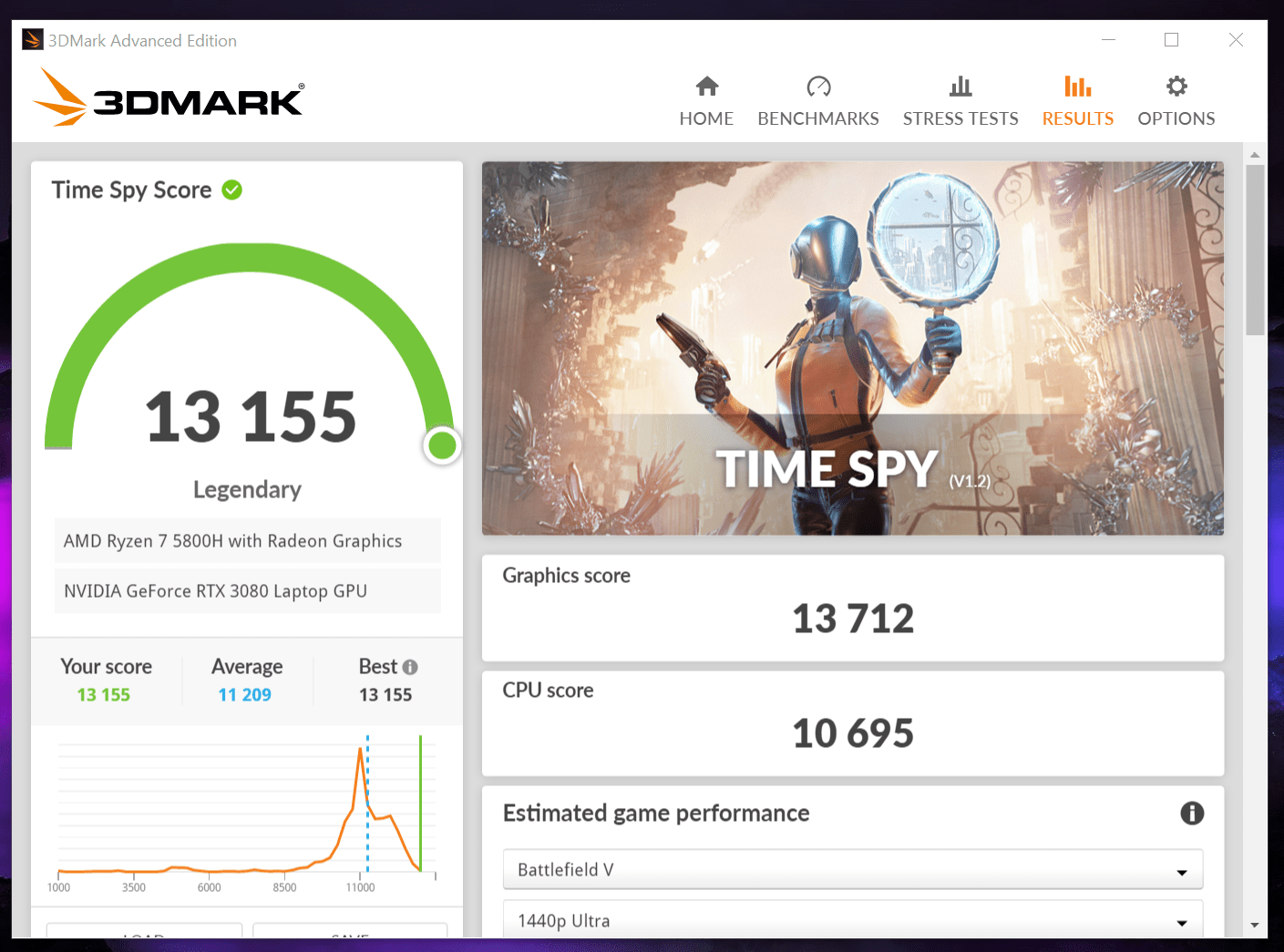Switch to the Benchmarks tab

point(817,98)
